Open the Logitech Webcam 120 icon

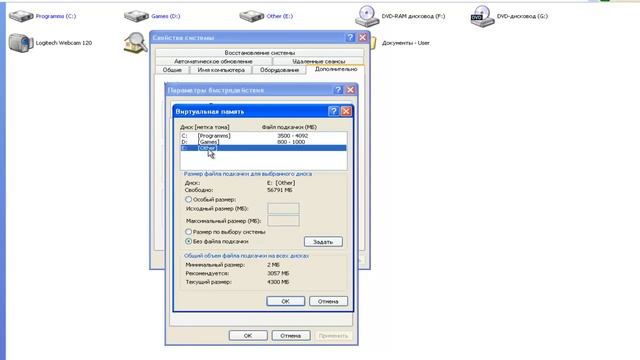21,43
